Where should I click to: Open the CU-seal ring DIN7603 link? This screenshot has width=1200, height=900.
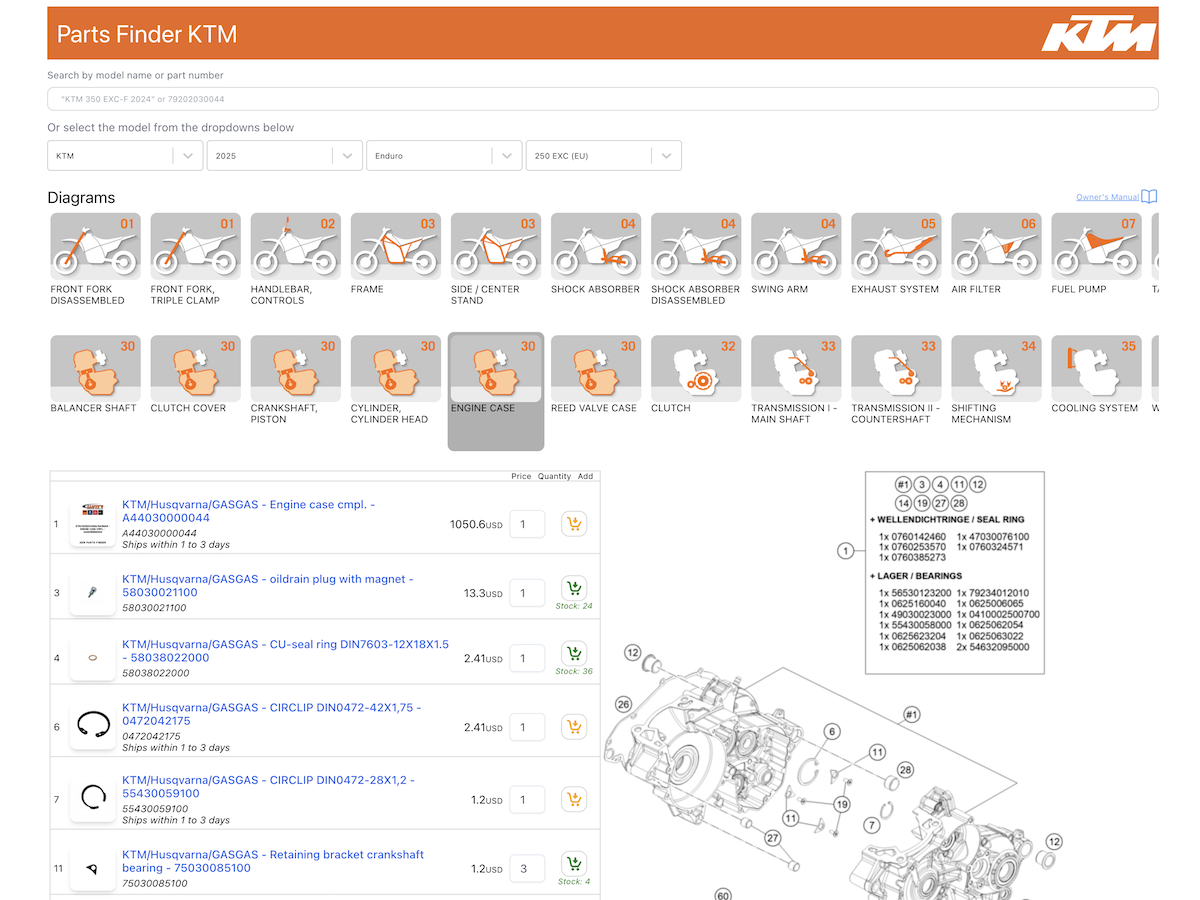pyautogui.click(x=286, y=651)
